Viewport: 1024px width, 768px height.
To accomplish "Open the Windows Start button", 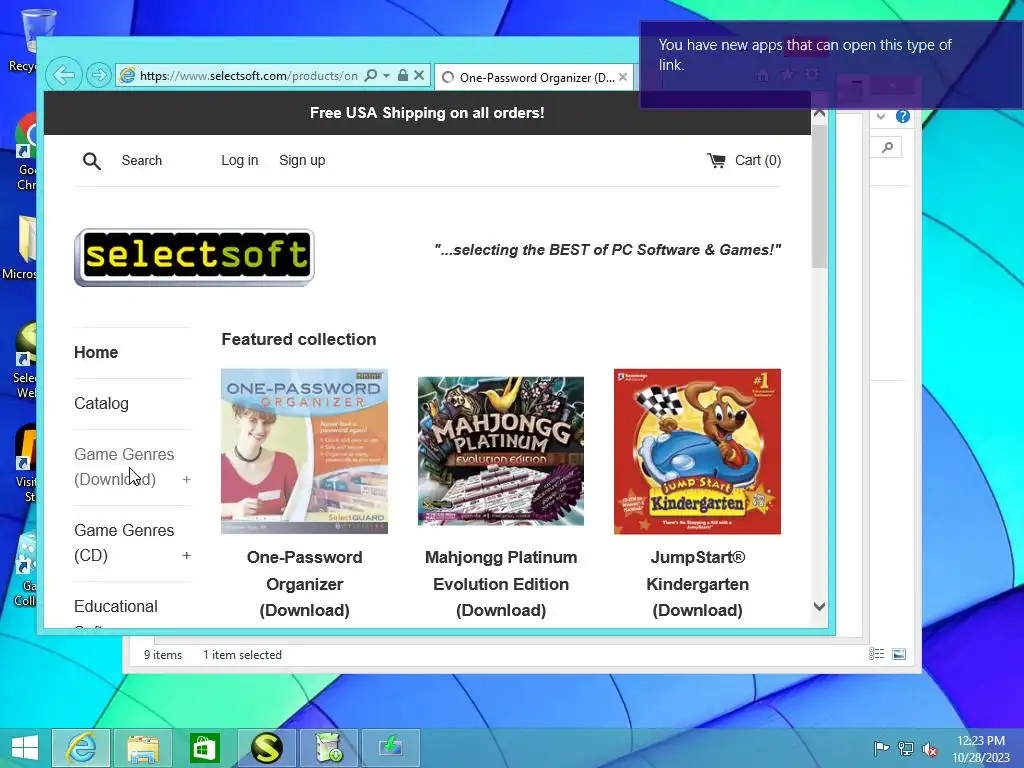I will (25, 748).
